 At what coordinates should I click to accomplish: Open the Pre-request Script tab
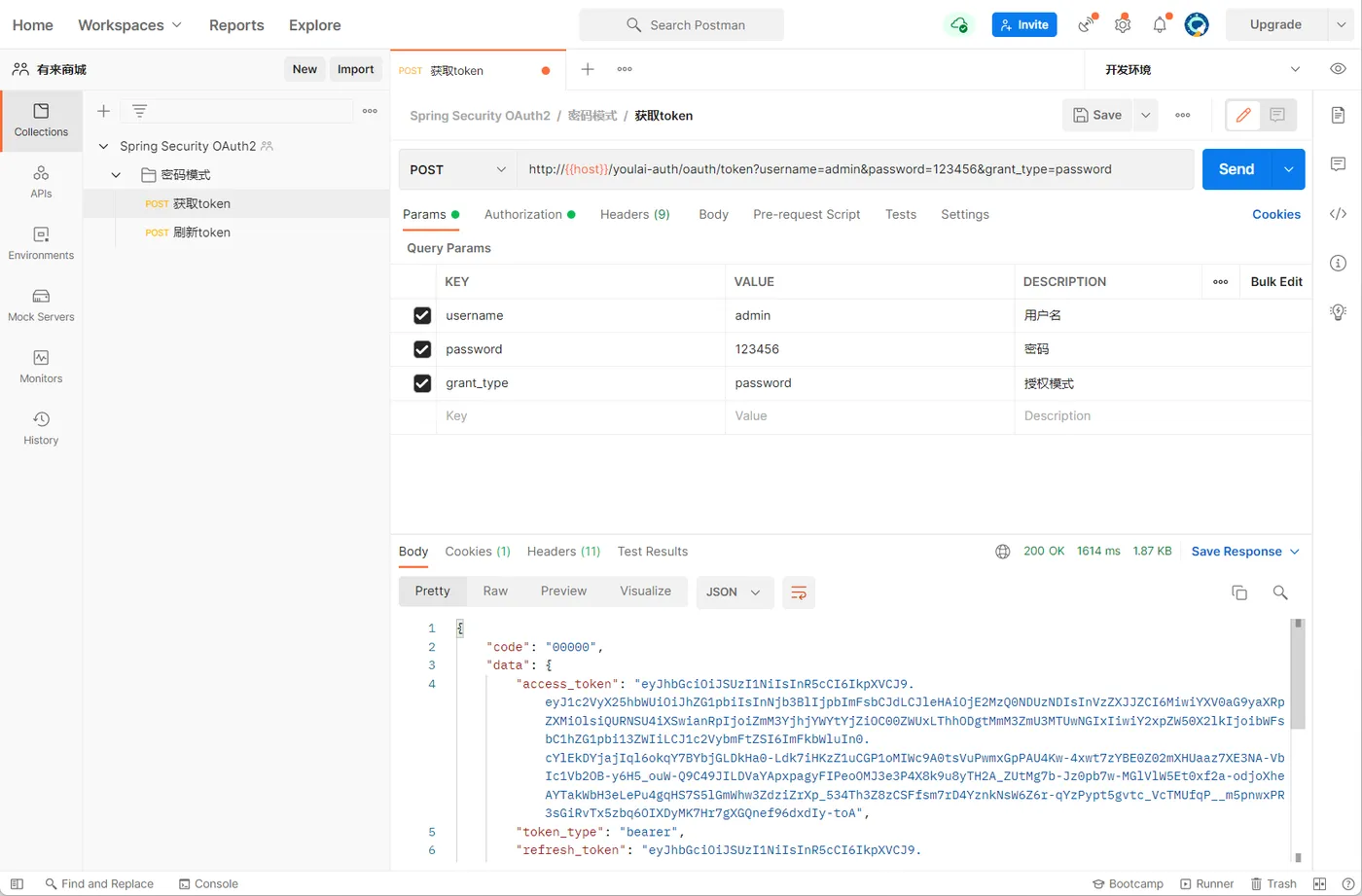tap(806, 214)
